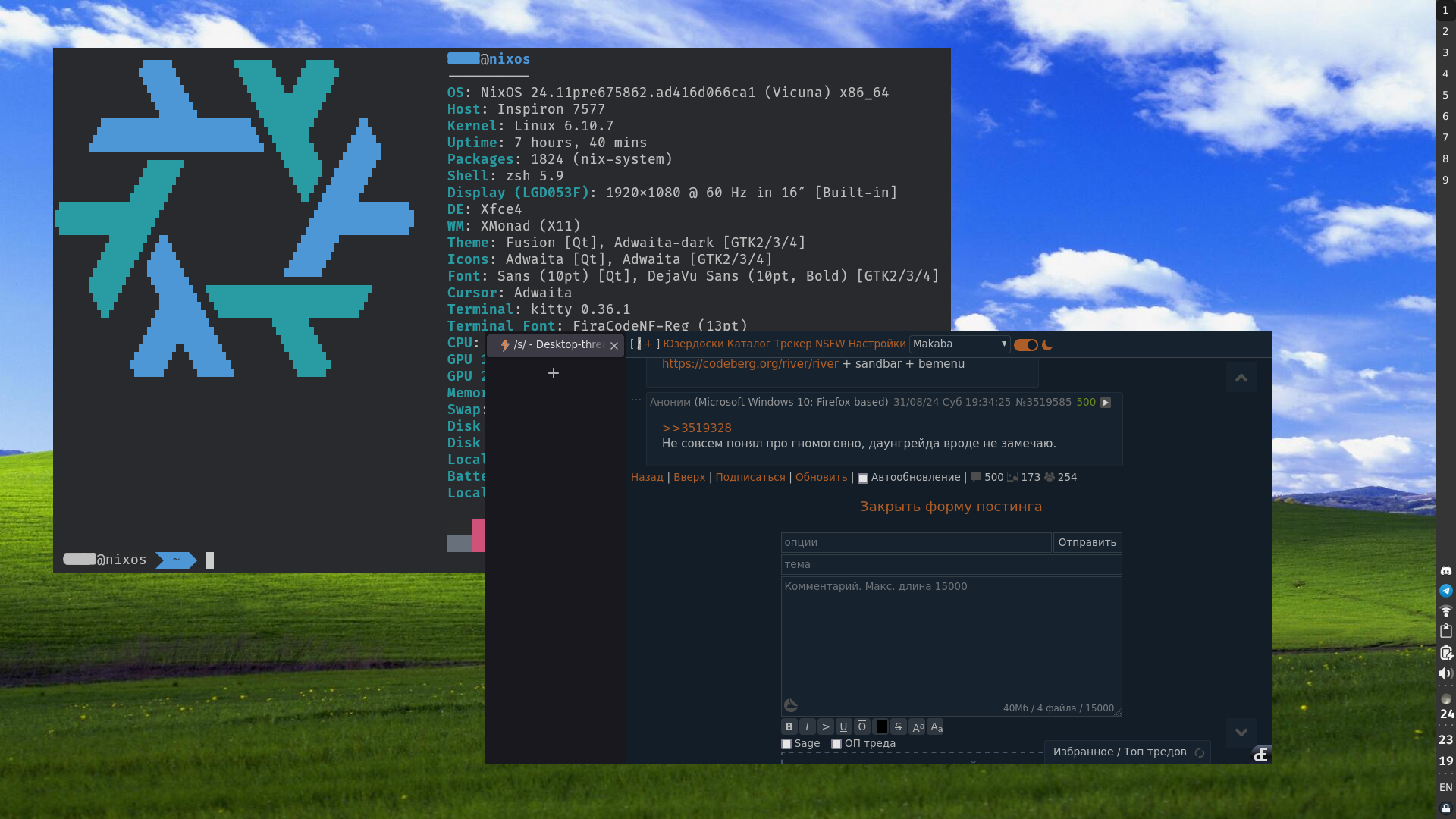
Task: Click the Обновить link
Action: click(x=821, y=477)
